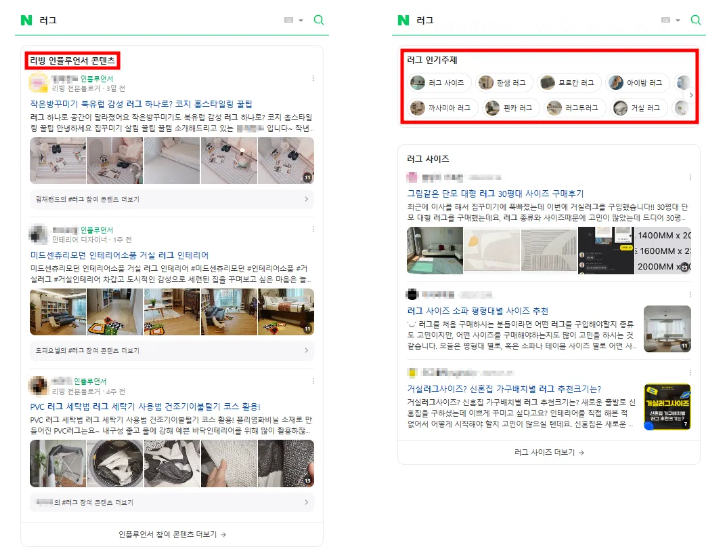Open the Naver logo in the left panel
This screenshot has width=721, height=557.
[x=27, y=20]
